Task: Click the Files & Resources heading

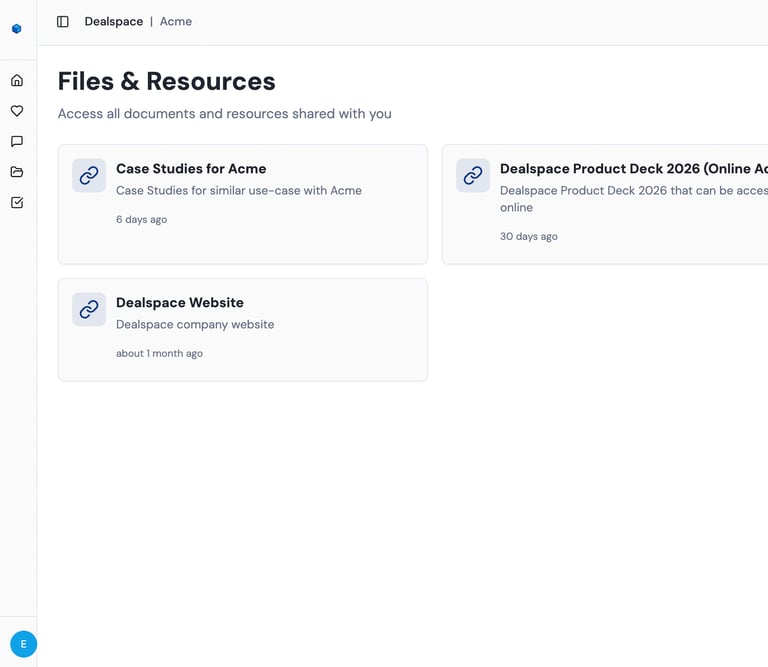Action: tap(167, 81)
